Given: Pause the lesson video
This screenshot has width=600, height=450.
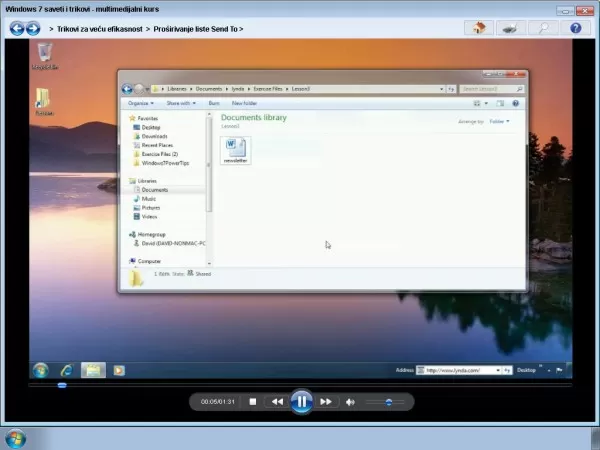Looking at the screenshot, I should point(302,401).
